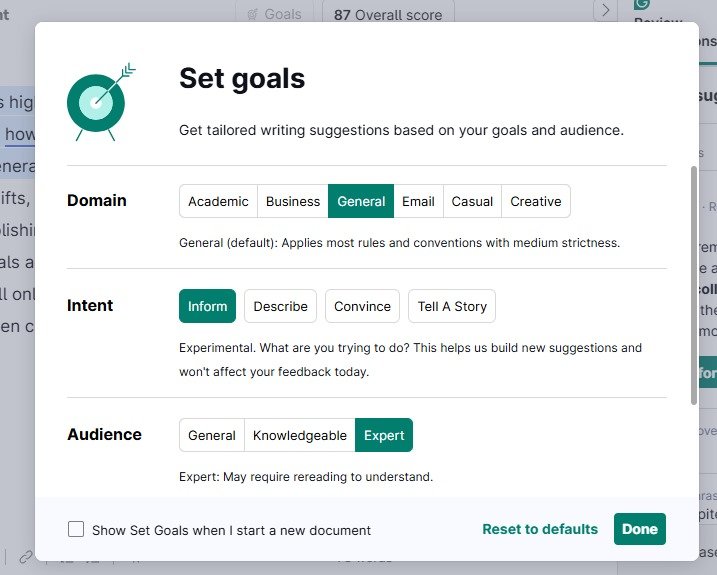717x575 pixels.
Task: Choose the Describe intent
Action: point(280,306)
